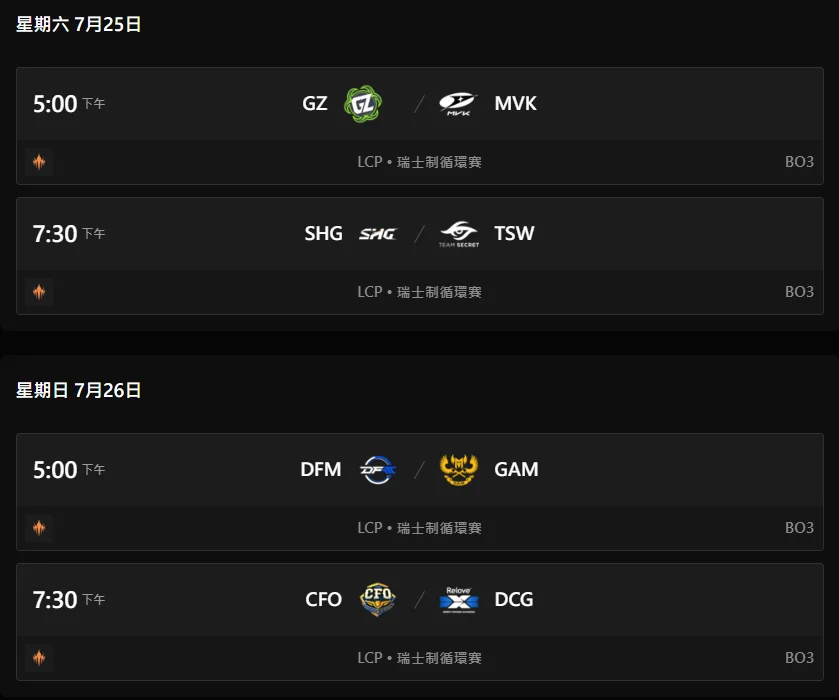Viewport: 839px width, 700px height.
Task: Click the MVK team logo
Action: (458, 104)
